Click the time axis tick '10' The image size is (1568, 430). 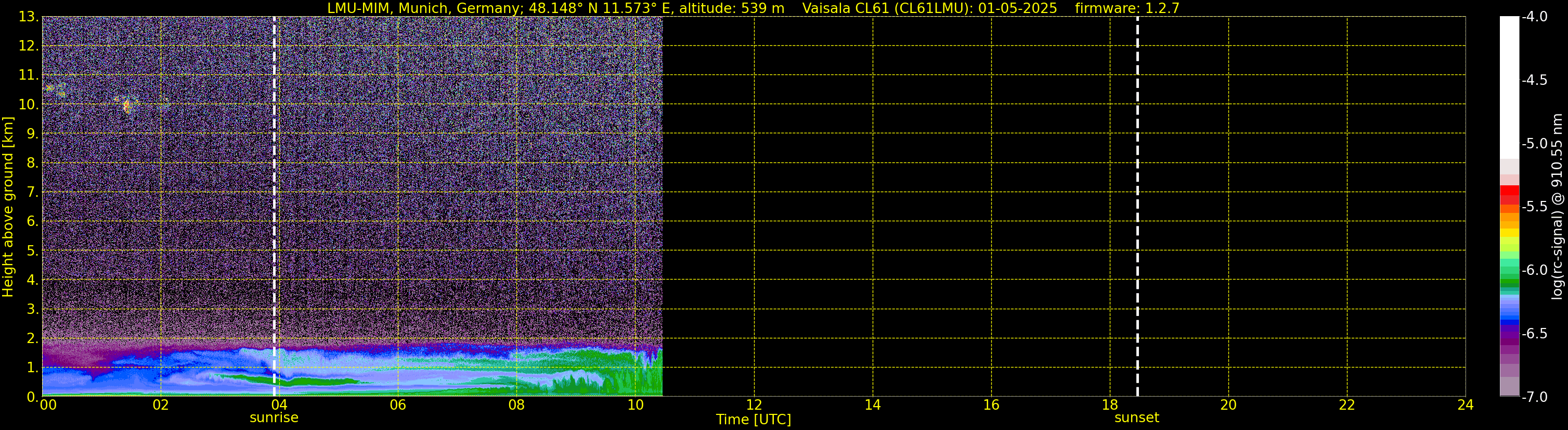click(636, 405)
